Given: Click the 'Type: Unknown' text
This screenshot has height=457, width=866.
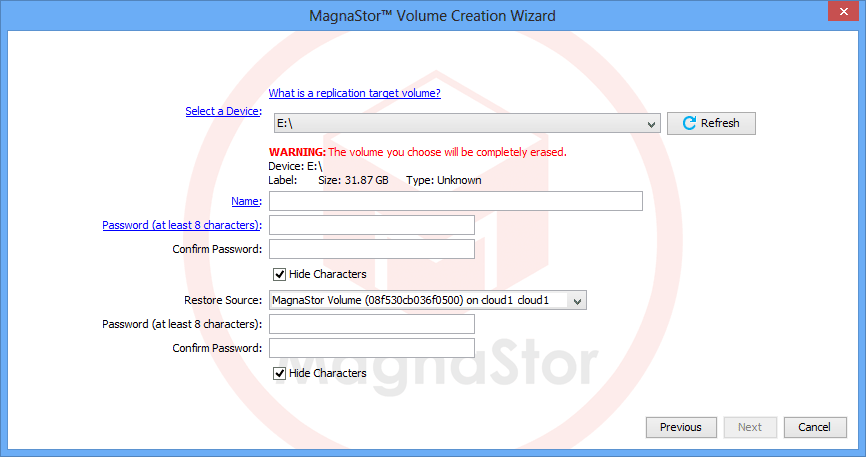Looking at the screenshot, I should (443, 180).
